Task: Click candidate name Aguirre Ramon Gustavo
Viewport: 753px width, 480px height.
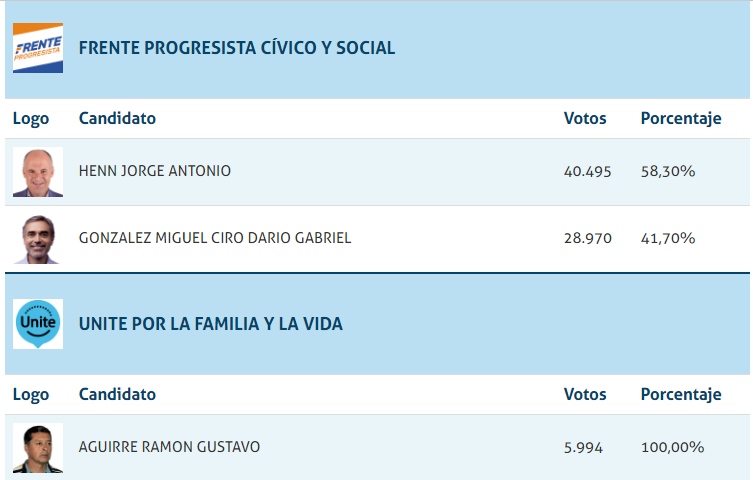Action: point(169,447)
